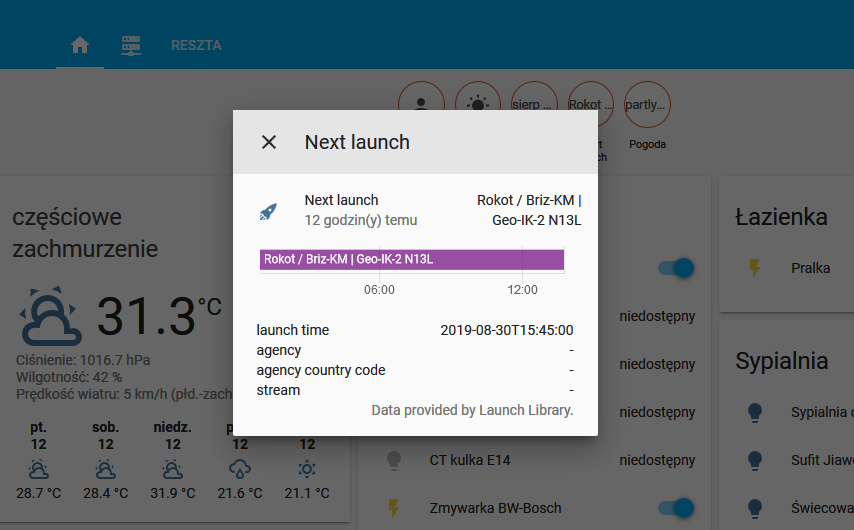Open the sun badge

pos(478,102)
